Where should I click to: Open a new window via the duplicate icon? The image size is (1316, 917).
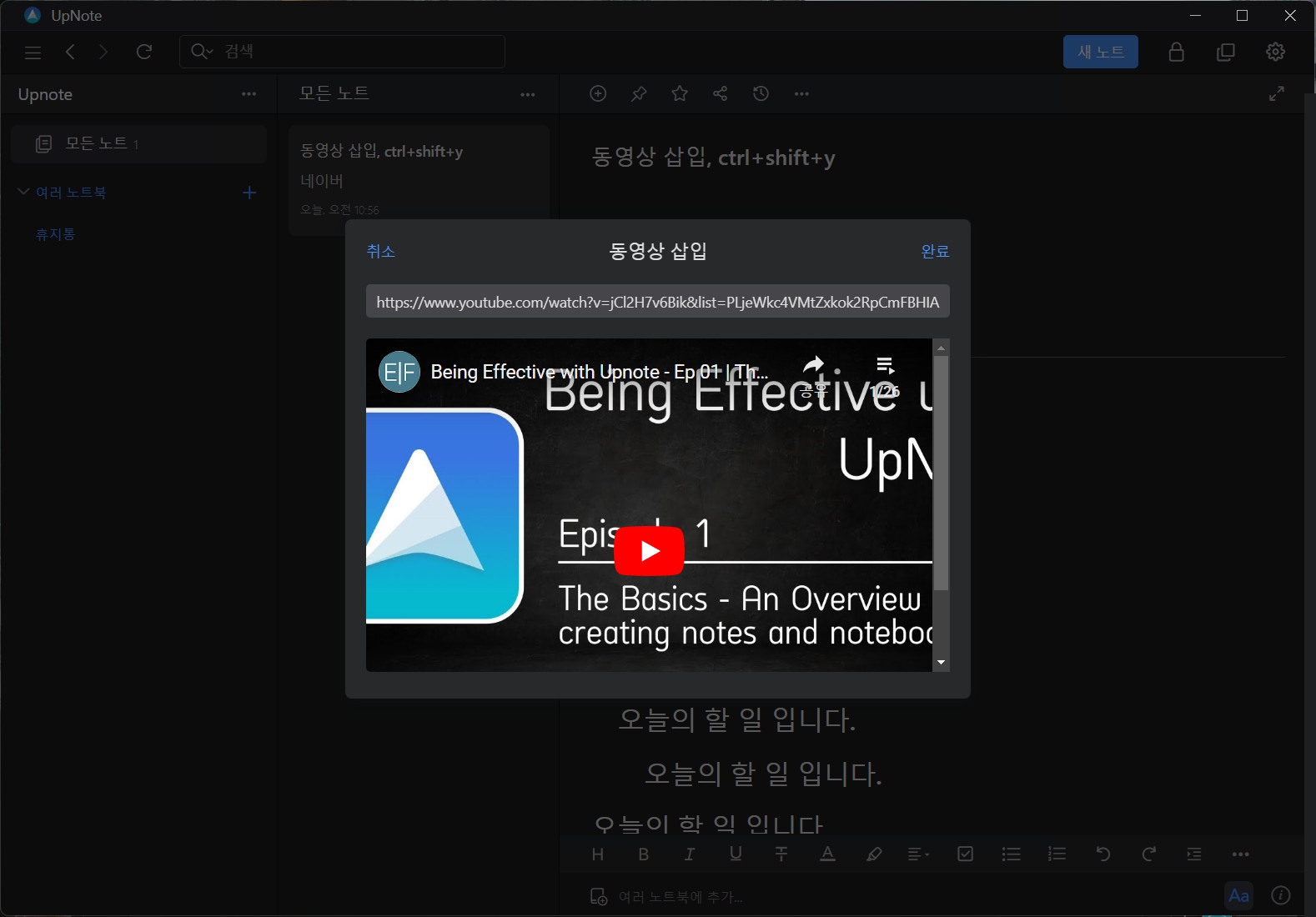pyautogui.click(x=1226, y=52)
